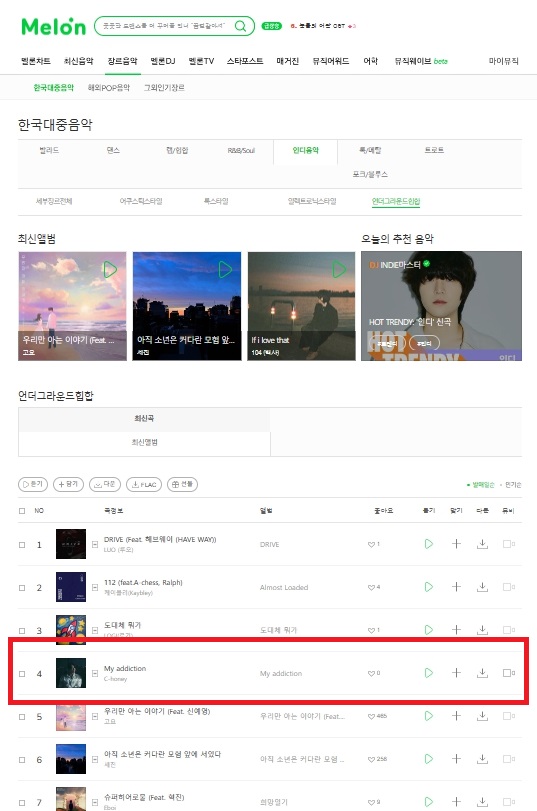This screenshot has width=537, height=811.
Task: Check the box for My addiction track
Action: coord(22,674)
